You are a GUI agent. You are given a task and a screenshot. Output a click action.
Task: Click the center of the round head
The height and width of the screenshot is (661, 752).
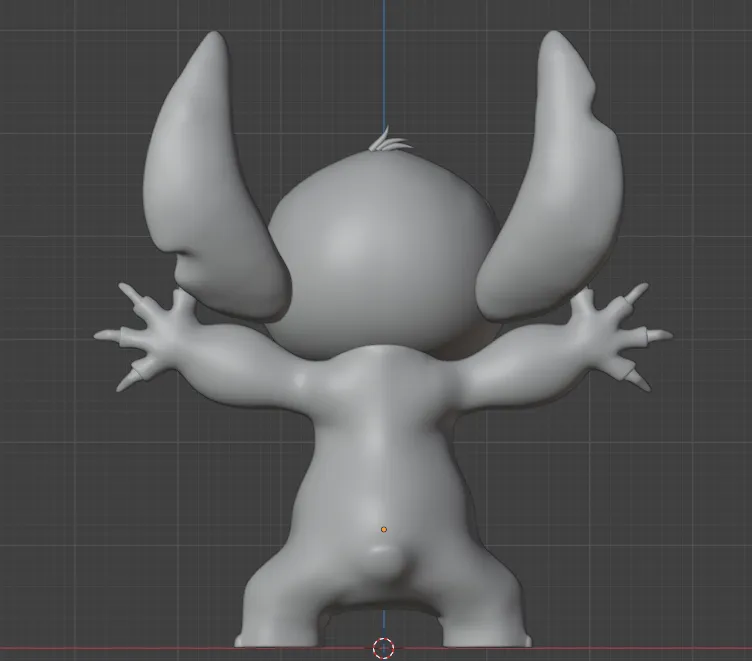383,254
